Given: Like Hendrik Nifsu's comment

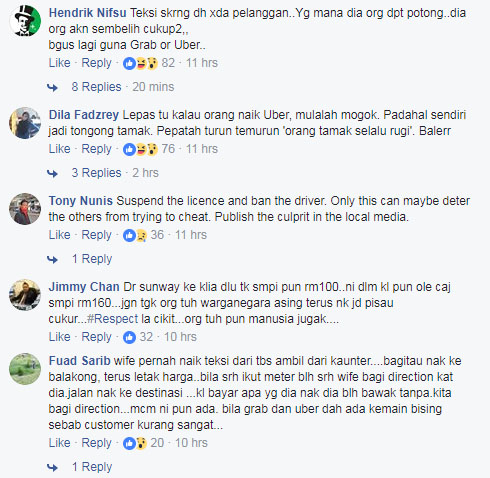Looking at the screenshot, I should click(x=60, y=63).
